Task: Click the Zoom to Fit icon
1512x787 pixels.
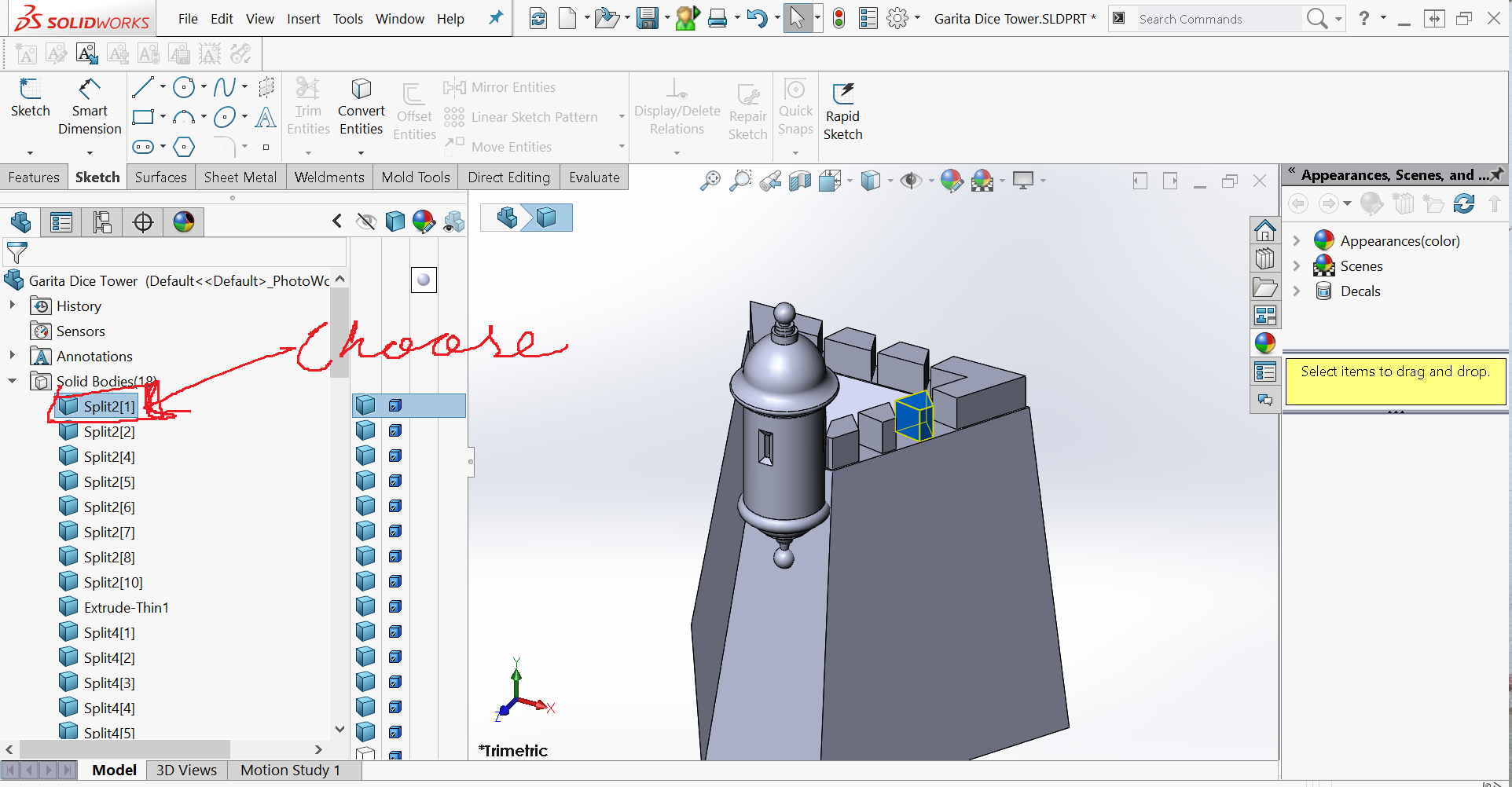Action: coord(710,181)
